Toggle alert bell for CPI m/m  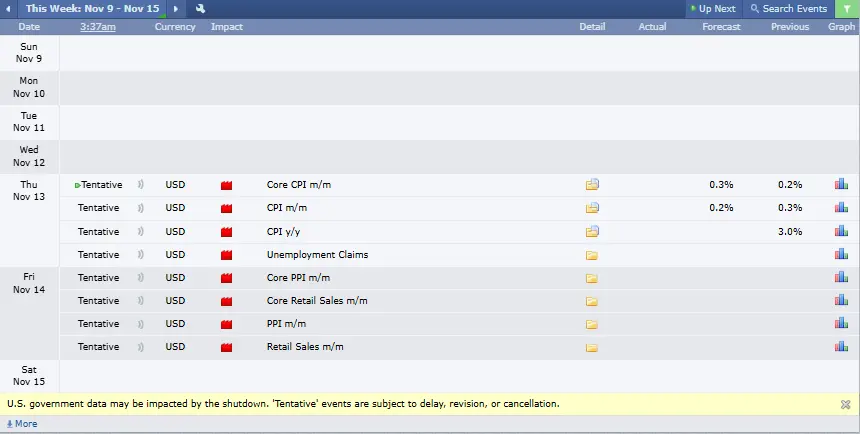click(x=141, y=208)
